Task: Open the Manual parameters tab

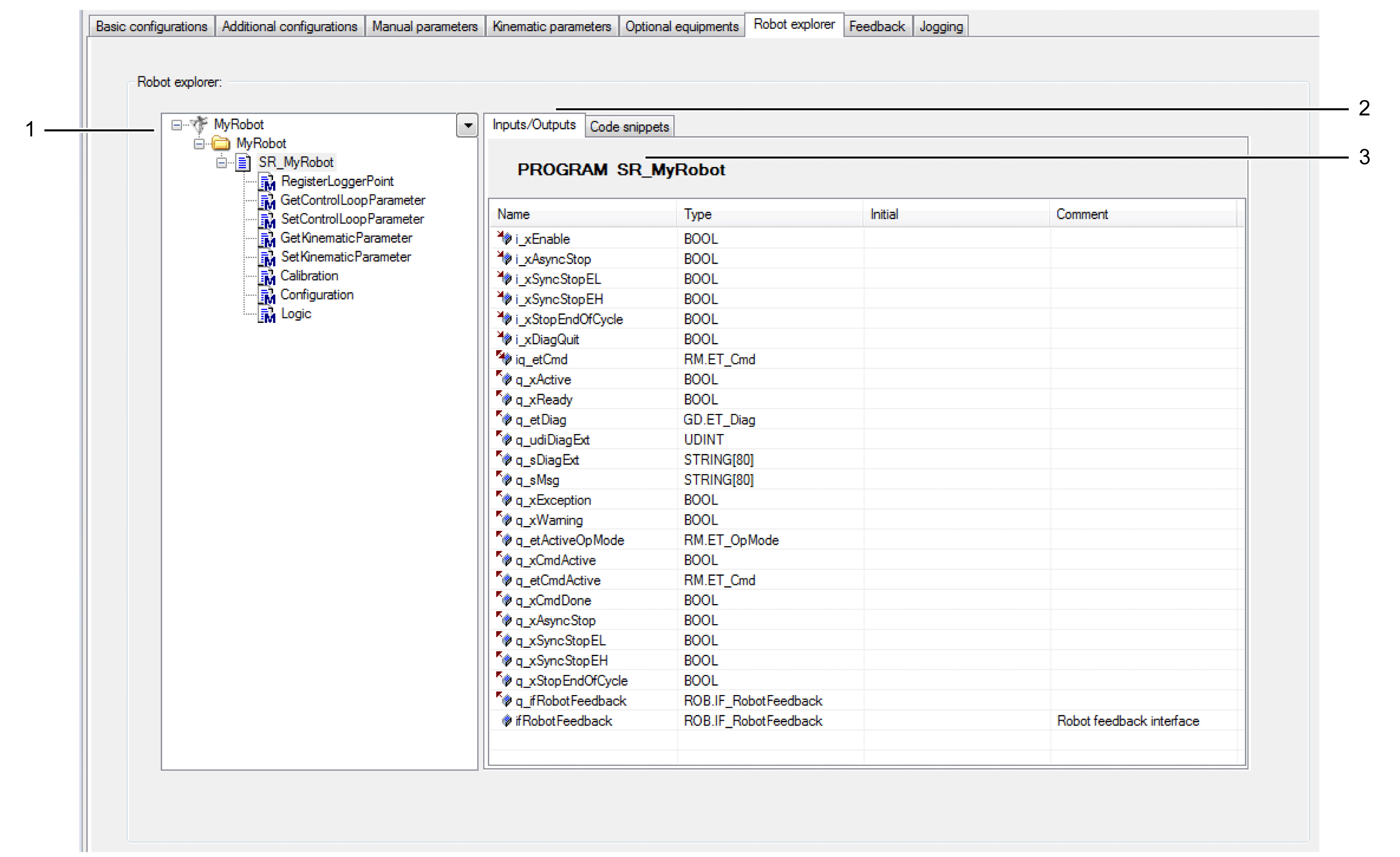Action: coord(424,26)
